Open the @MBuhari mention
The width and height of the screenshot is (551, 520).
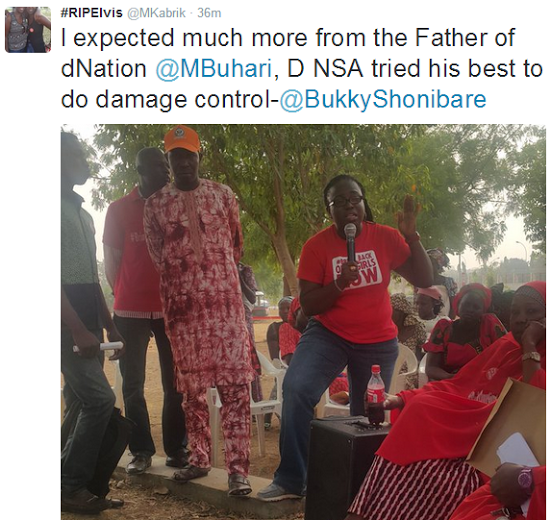pyautogui.click(x=214, y=69)
